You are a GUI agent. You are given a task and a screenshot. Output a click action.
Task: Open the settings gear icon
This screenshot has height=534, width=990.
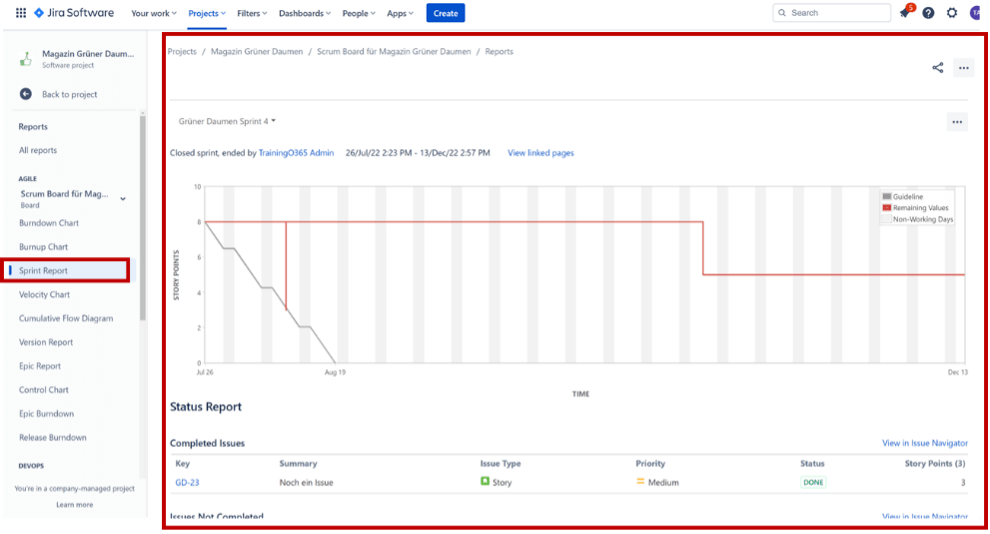click(x=951, y=13)
